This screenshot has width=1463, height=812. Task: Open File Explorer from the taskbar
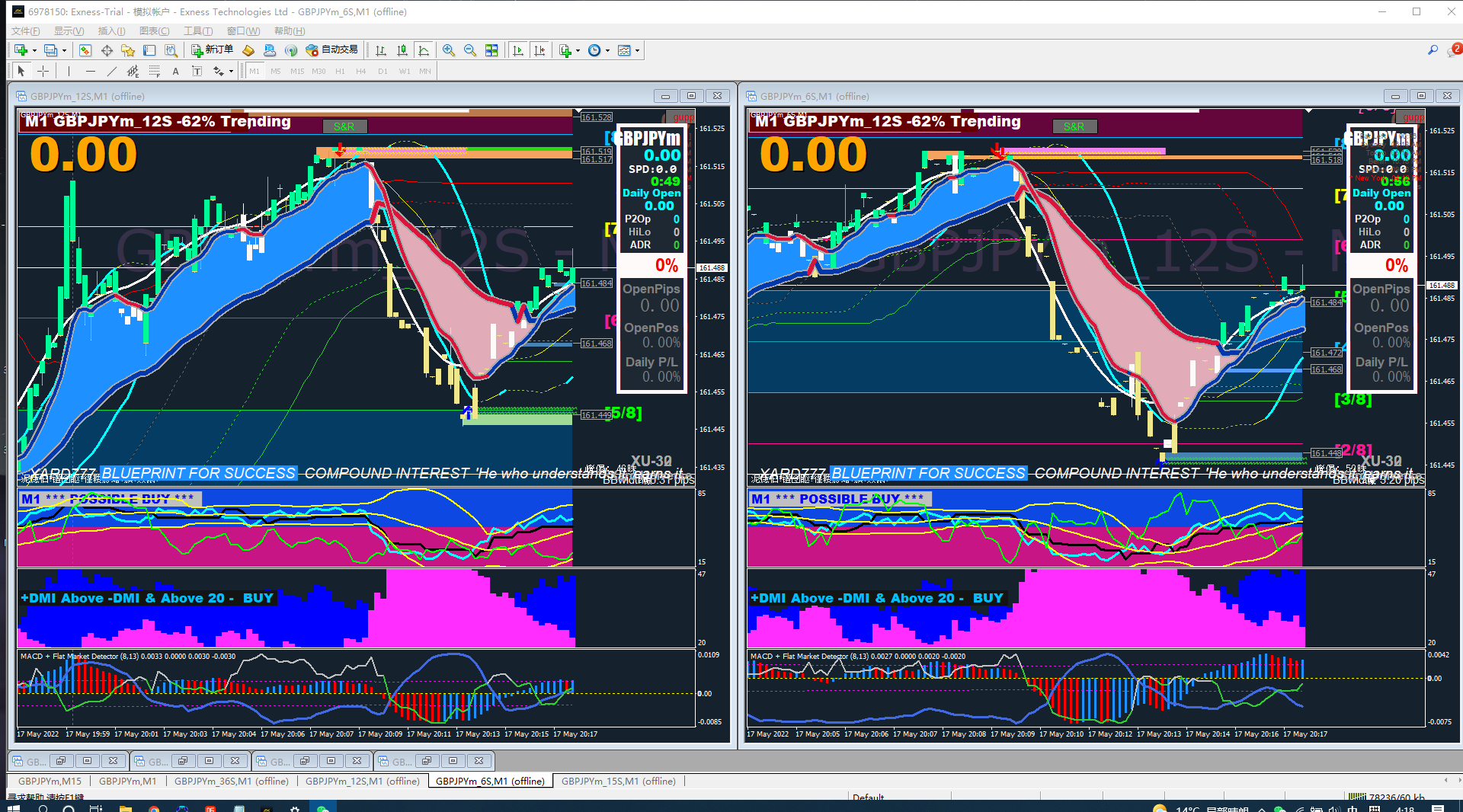126,807
